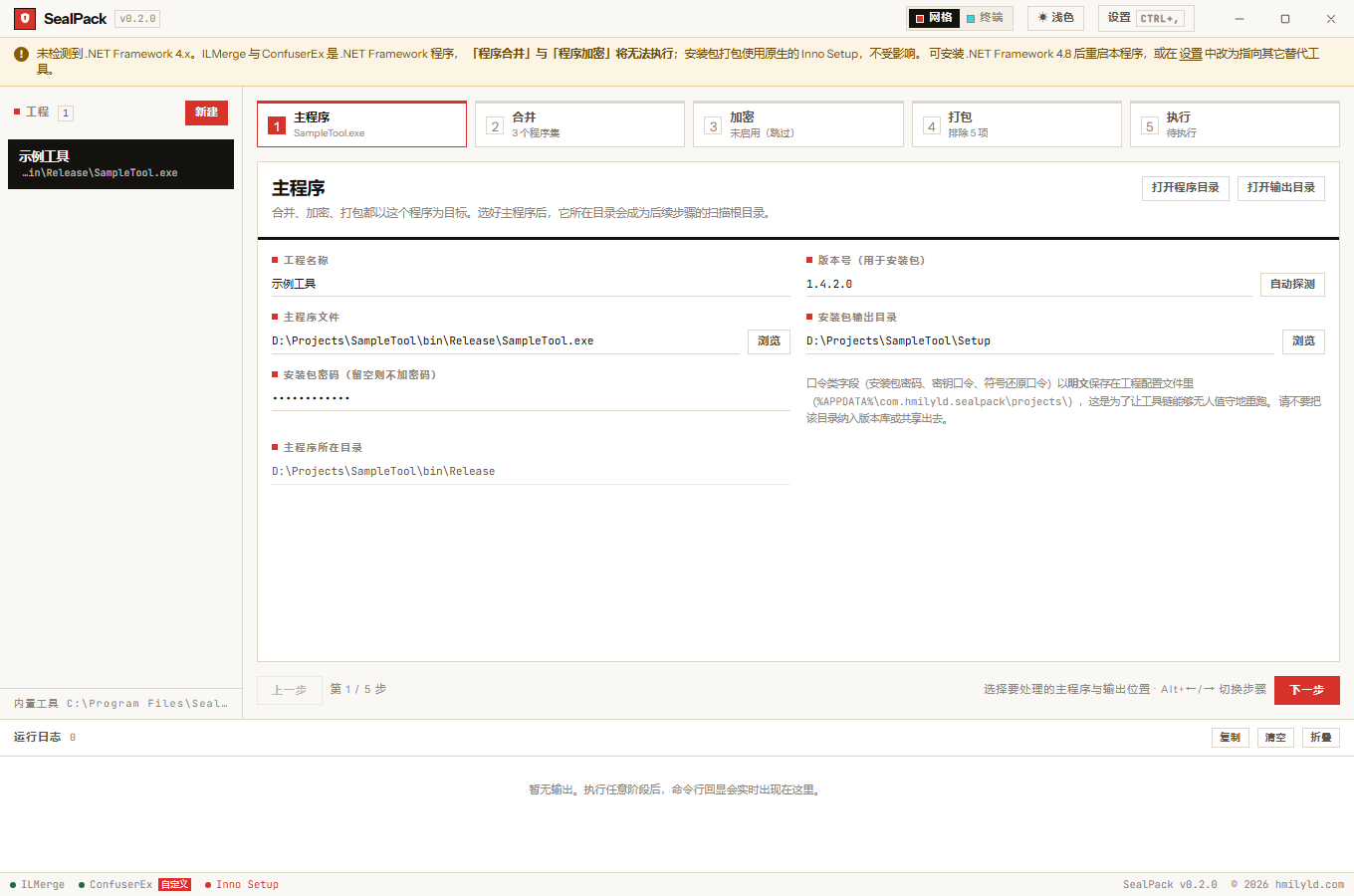Viewport: 1354px width, 896px height.
Task: Open step 5 执行 tab
Action: 1235,124
